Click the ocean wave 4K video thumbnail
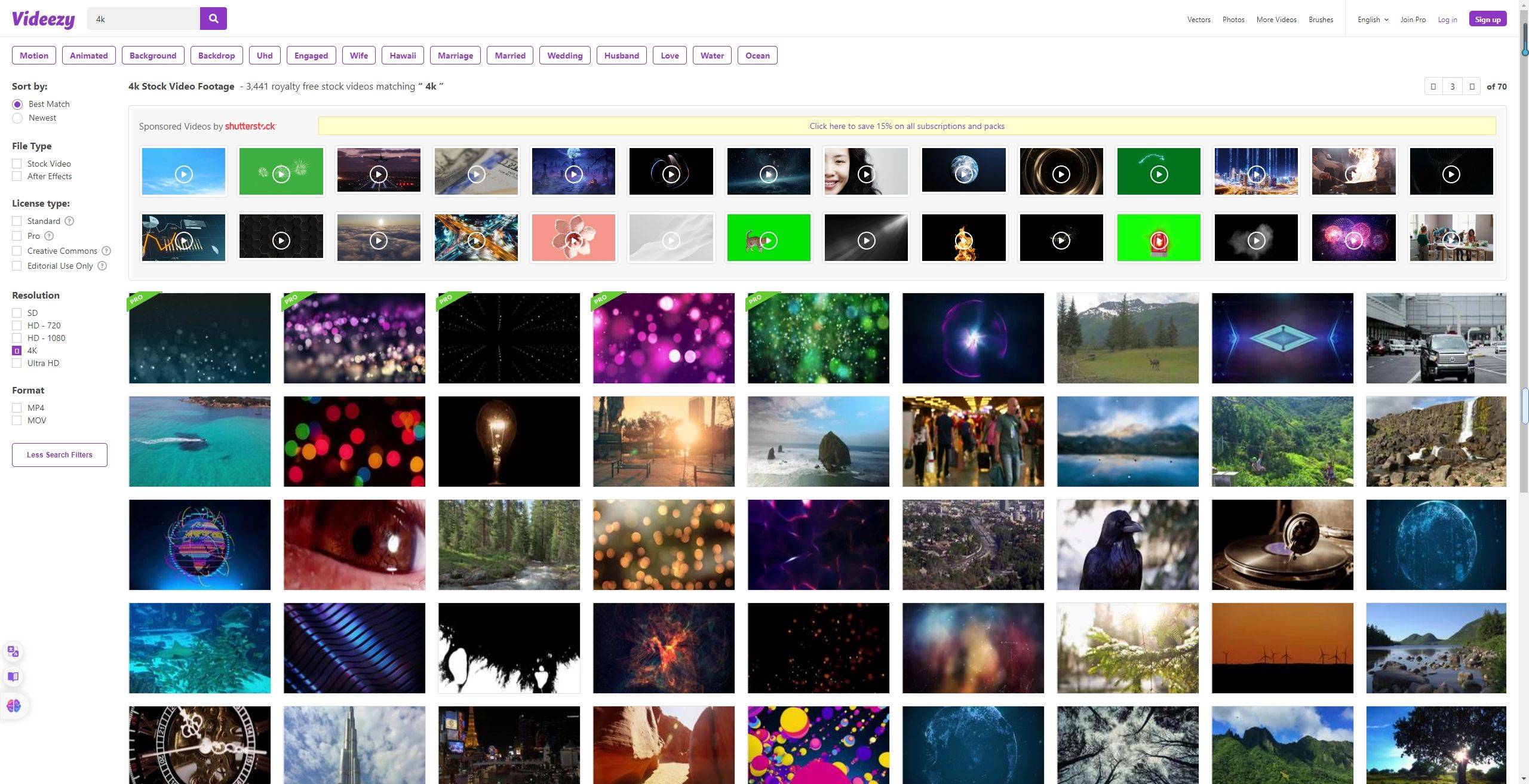The height and width of the screenshot is (784, 1529). 818,441
